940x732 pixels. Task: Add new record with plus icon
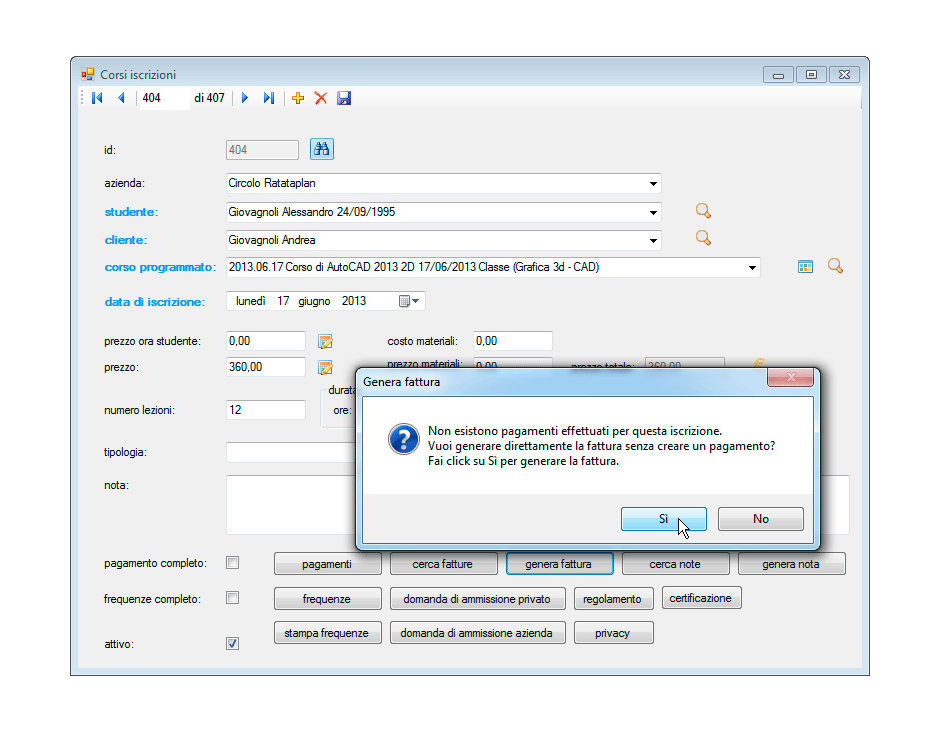pos(298,98)
